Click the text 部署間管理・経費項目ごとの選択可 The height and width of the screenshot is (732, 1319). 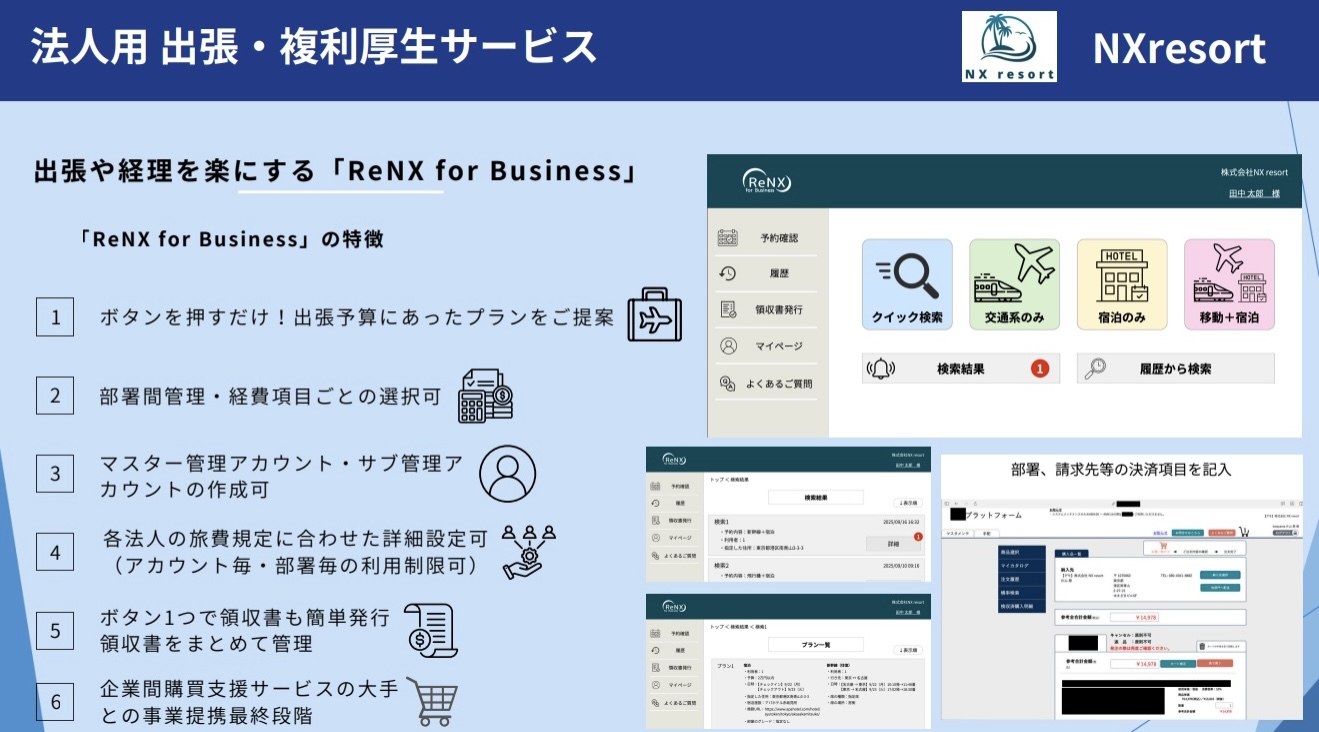tap(270, 396)
